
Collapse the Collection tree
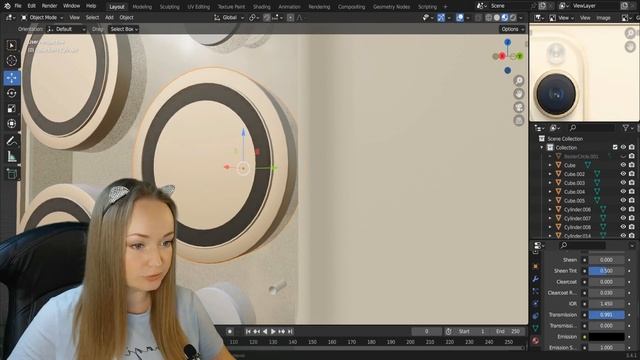542,147
